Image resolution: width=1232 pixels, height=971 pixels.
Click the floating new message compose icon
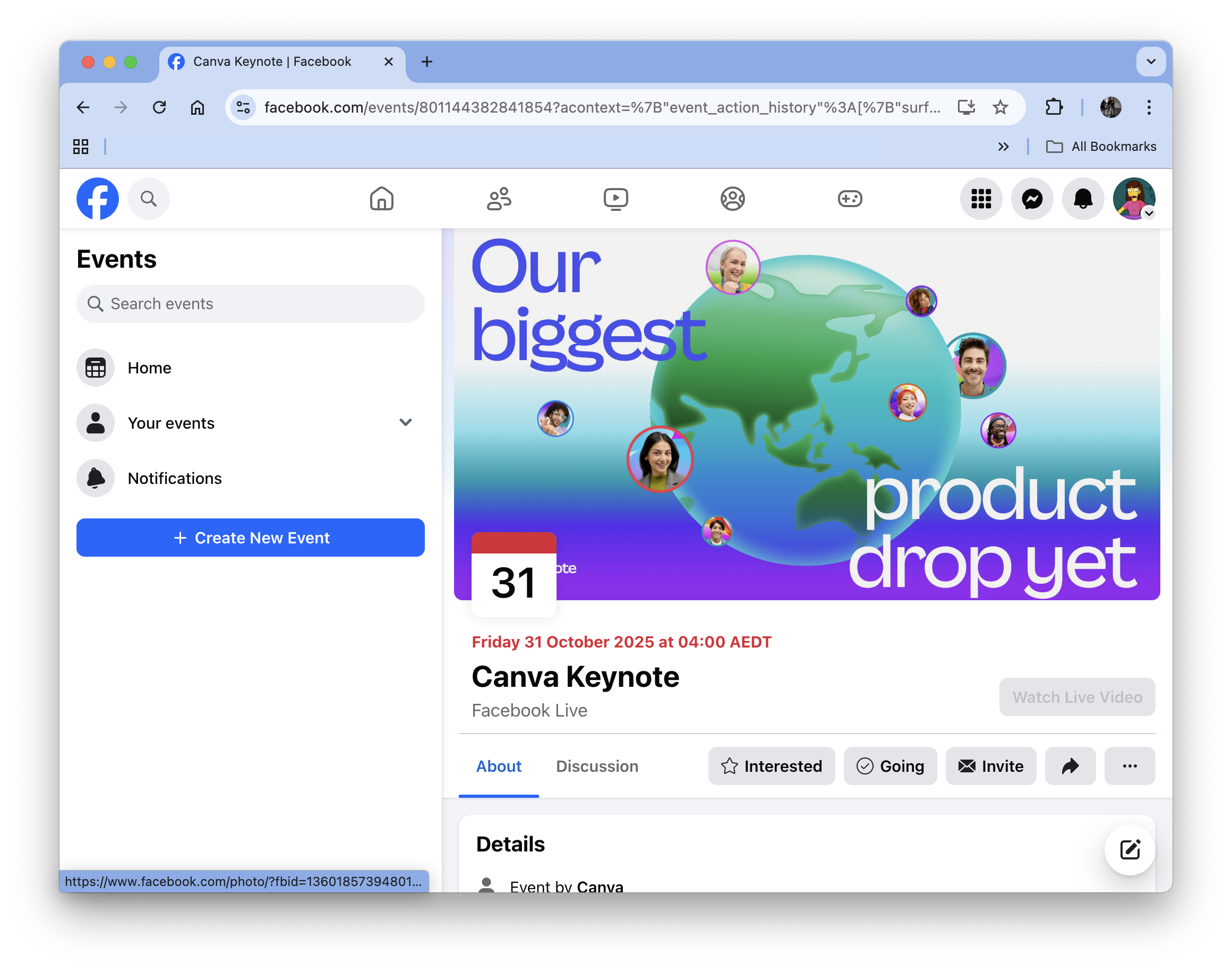coord(1130,849)
